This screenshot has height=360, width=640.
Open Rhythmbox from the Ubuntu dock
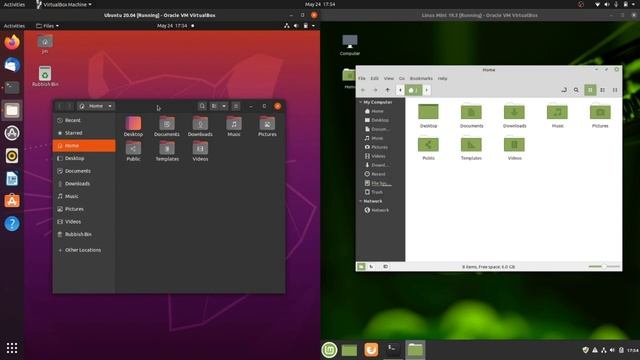pyautogui.click(x=12, y=156)
